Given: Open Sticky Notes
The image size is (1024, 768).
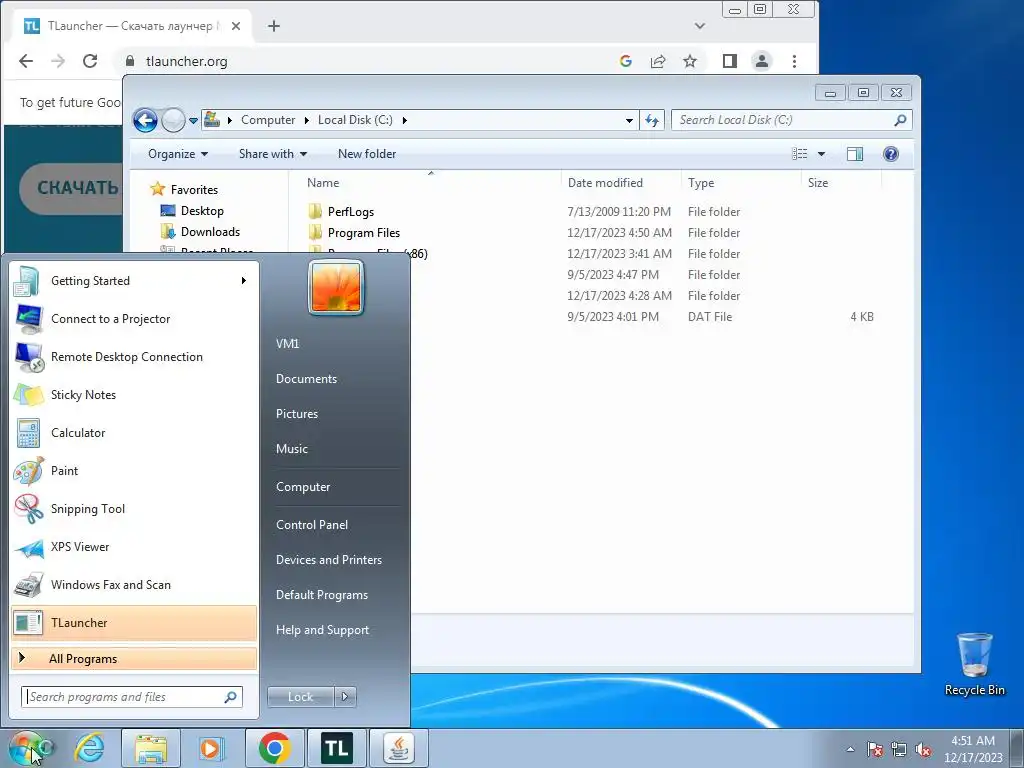Looking at the screenshot, I should [134, 394].
